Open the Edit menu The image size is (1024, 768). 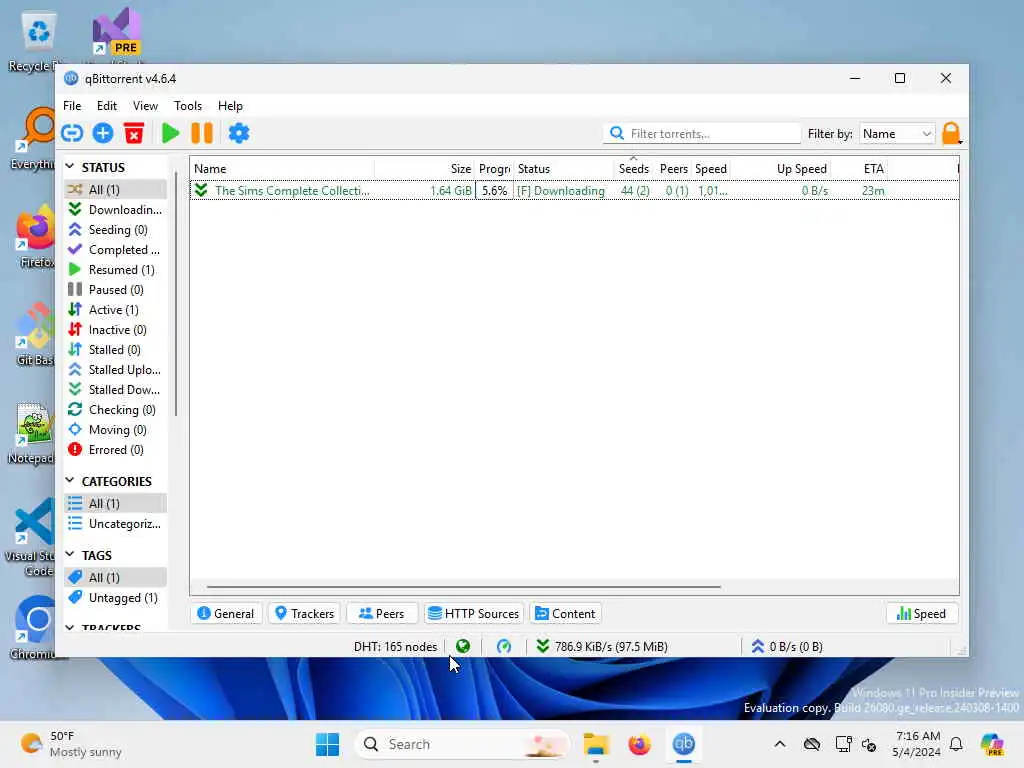coord(106,106)
